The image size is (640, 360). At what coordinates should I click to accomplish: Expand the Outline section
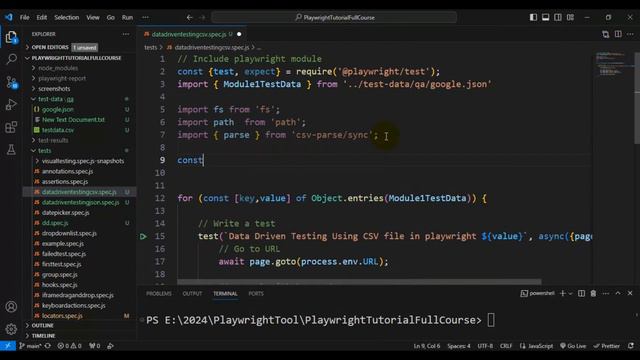coord(42,326)
